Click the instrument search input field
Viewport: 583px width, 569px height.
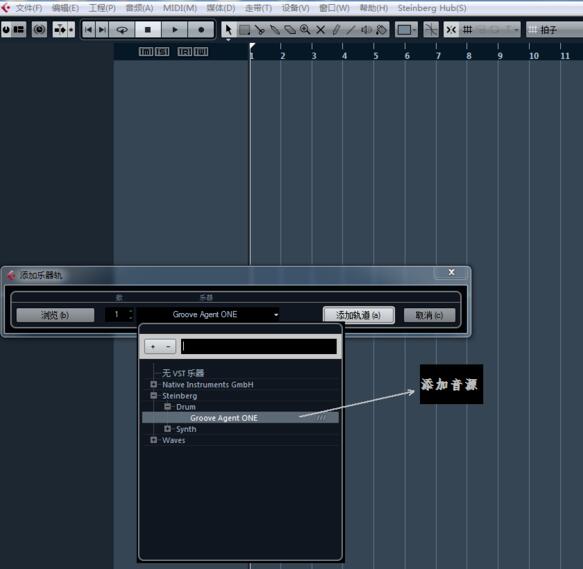click(259, 346)
